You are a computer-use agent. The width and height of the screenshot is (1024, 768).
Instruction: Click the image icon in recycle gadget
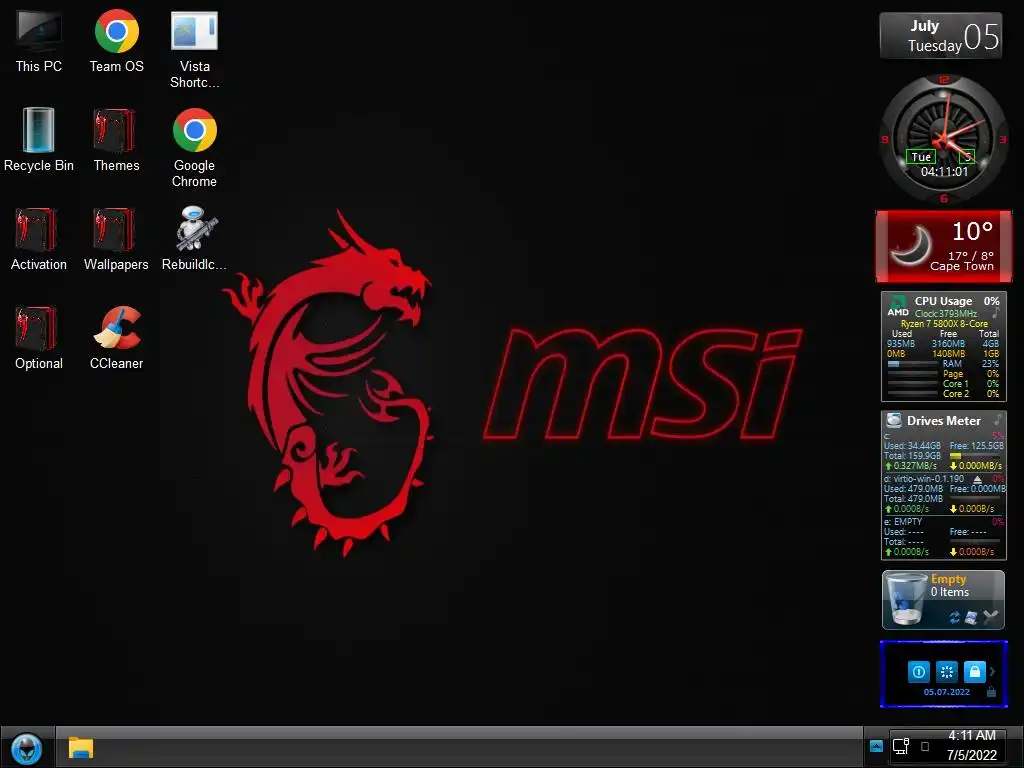click(971, 617)
